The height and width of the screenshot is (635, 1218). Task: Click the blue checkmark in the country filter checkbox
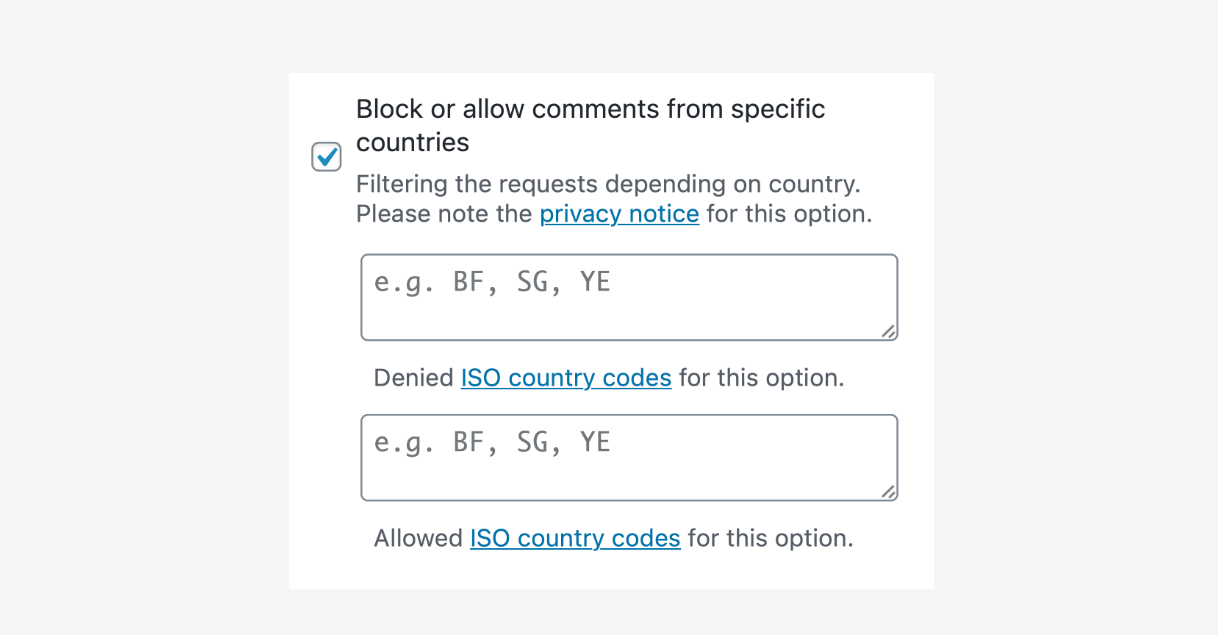click(x=328, y=156)
